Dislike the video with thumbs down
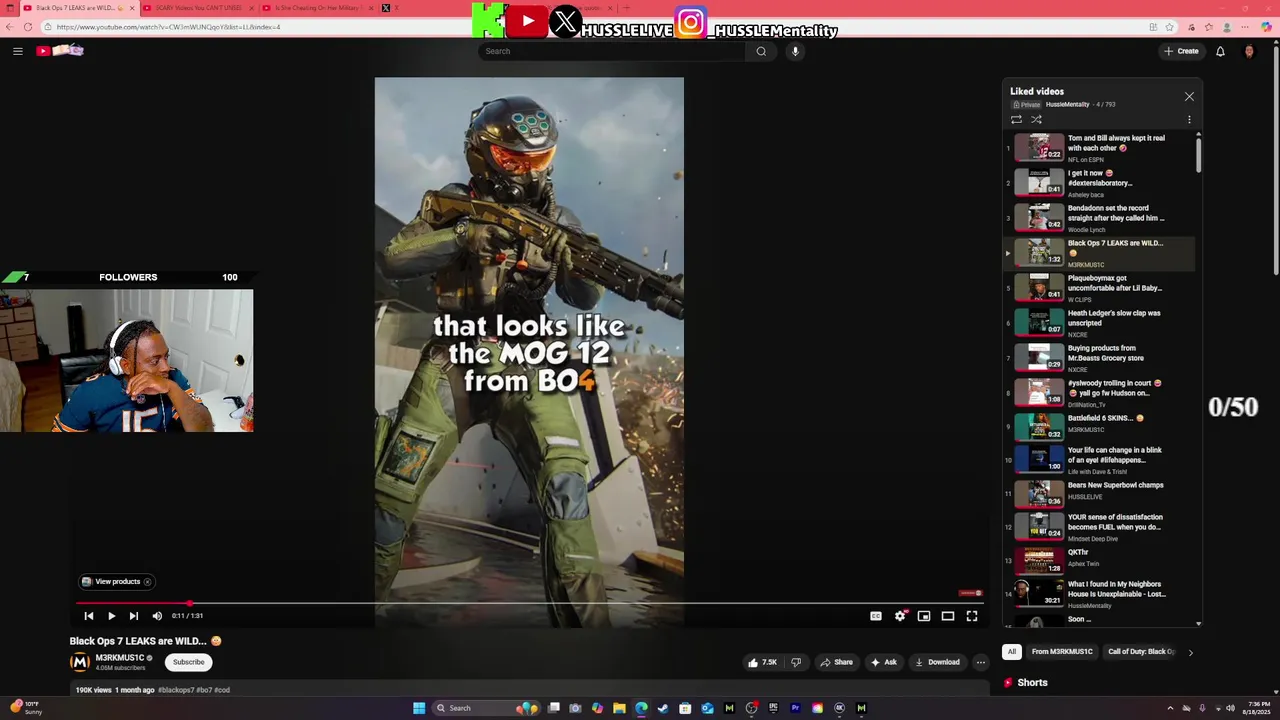This screenshot has height=720, width=1280. pyautogui.click(x=796, y=662)
